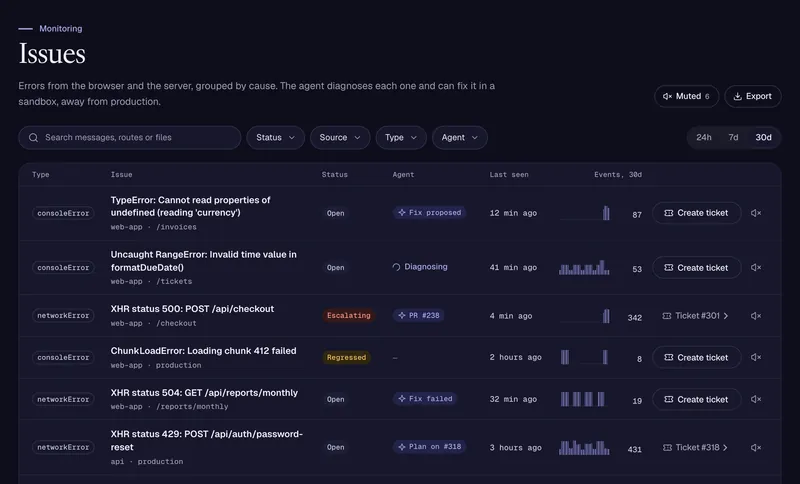Screen dimensions: 800x484
Task: Click the 431 events count
Action: pos(635,449)
